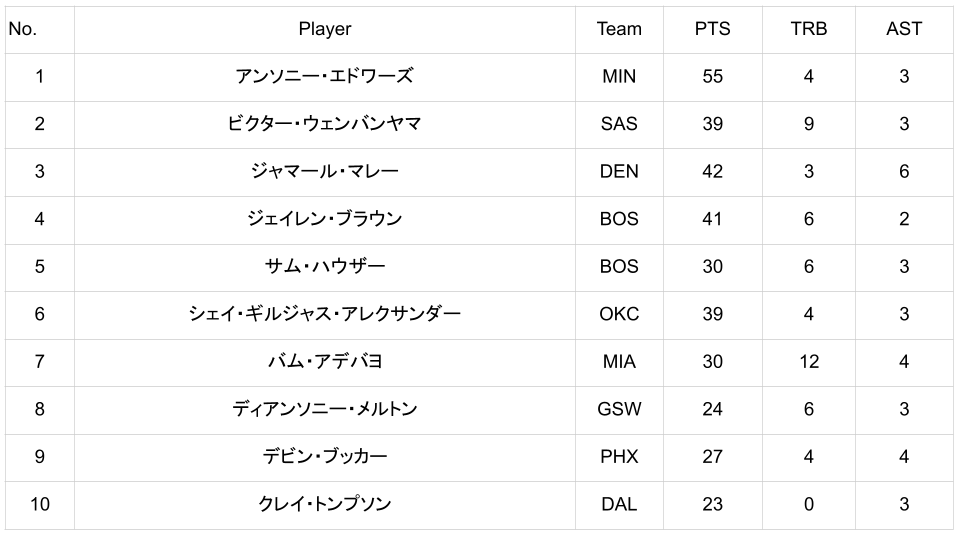
Task: Select the バム・アデバヨ player cell
Action: tap(324, 361)
